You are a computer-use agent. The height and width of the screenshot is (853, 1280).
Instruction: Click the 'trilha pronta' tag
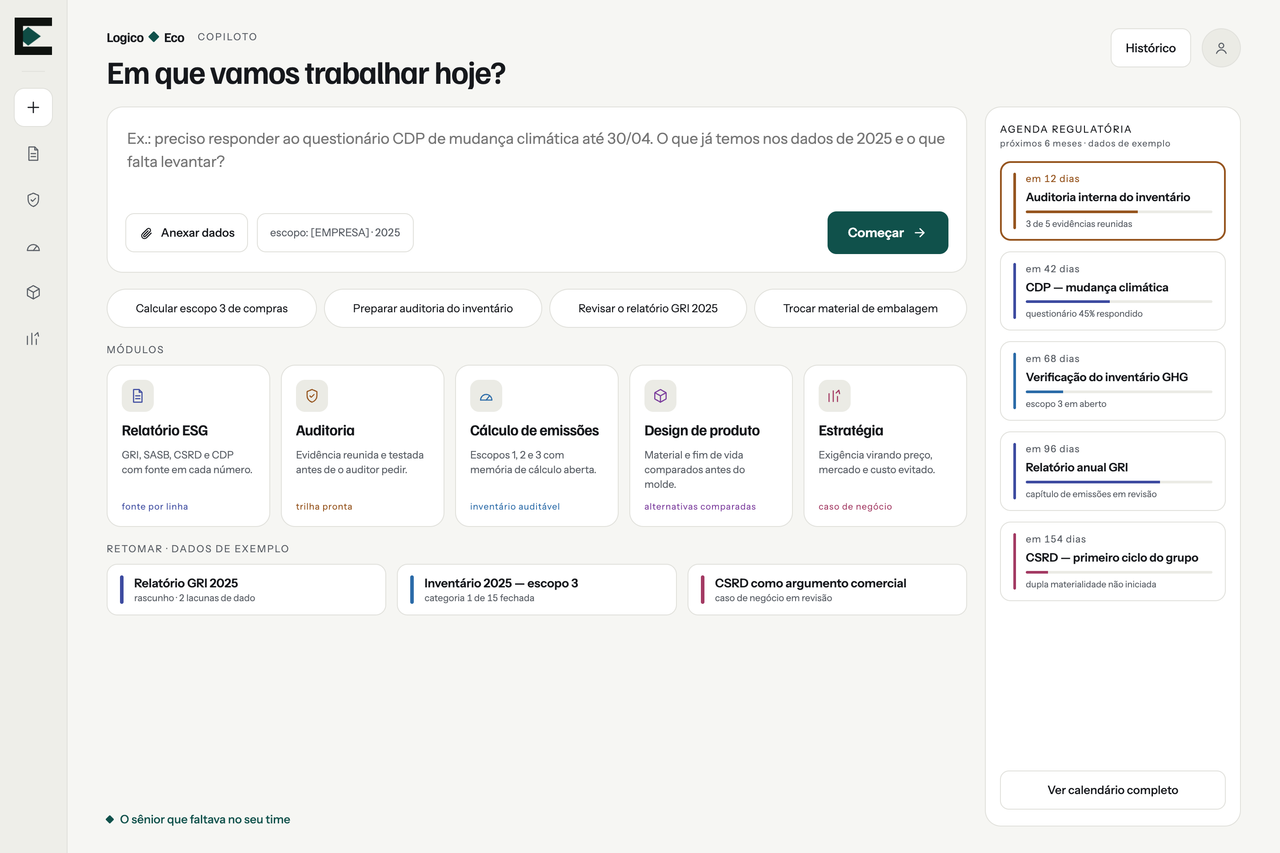pyautogui.click(x=324, y=507)
